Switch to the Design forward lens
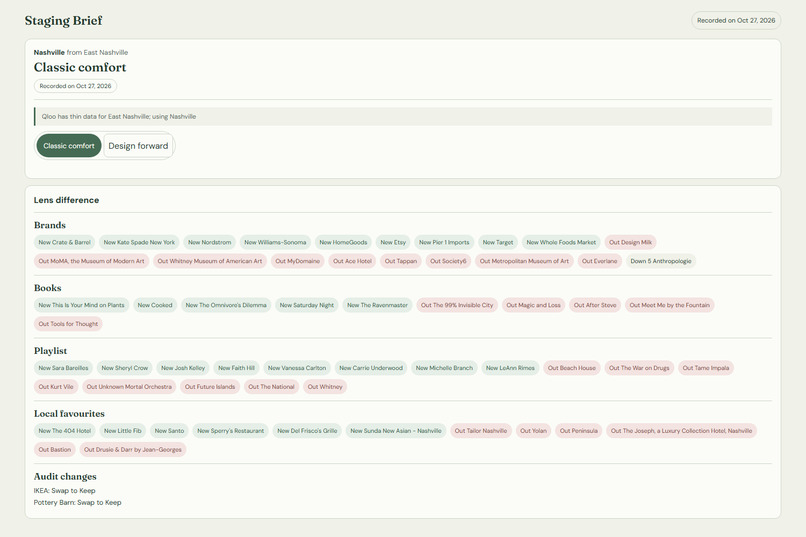Screen dimensions: 806x537 coord(138,146)
